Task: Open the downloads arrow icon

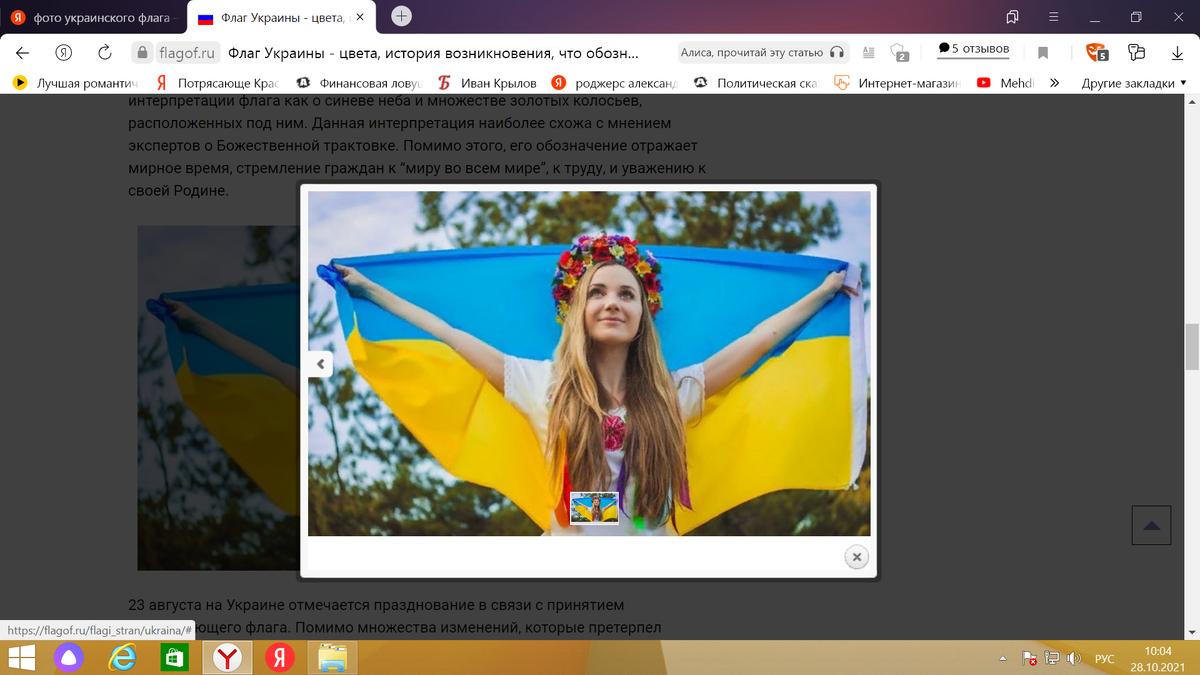Action: point(1177,51)
